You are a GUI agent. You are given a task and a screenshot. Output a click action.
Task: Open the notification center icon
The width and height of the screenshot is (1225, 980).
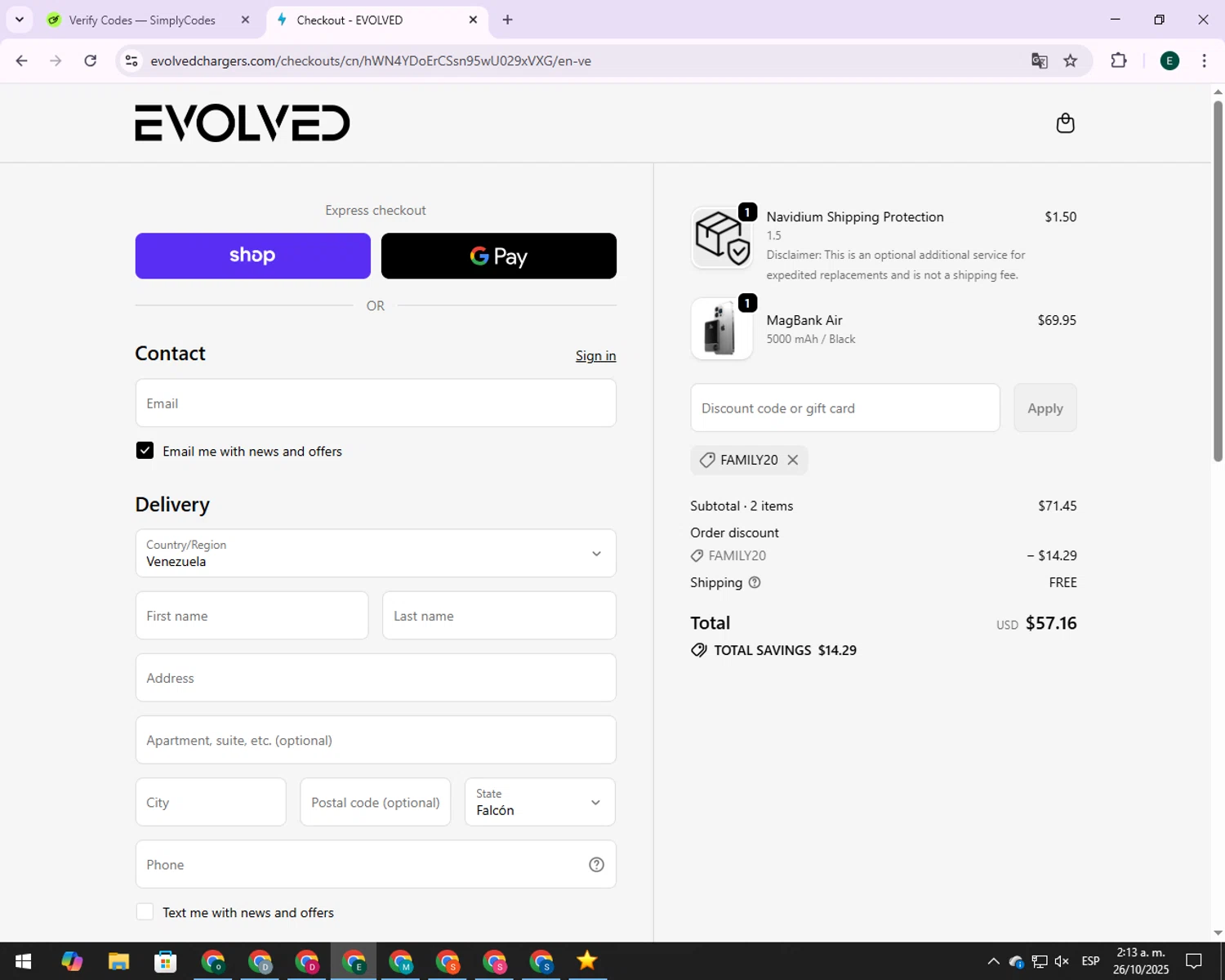pyautogui.click(x=1194, y=961)
